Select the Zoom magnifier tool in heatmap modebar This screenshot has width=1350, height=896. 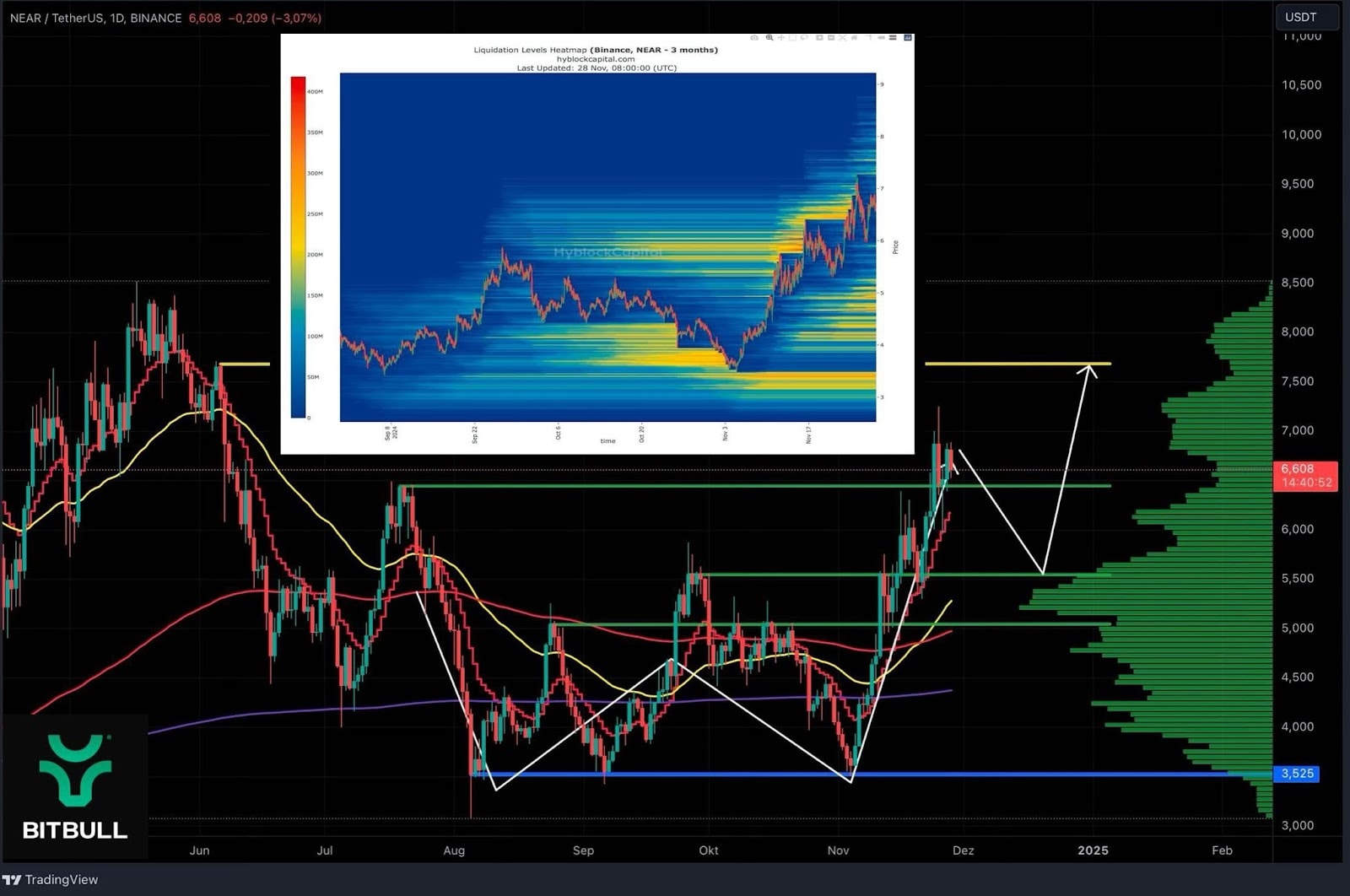coord(769,38)
